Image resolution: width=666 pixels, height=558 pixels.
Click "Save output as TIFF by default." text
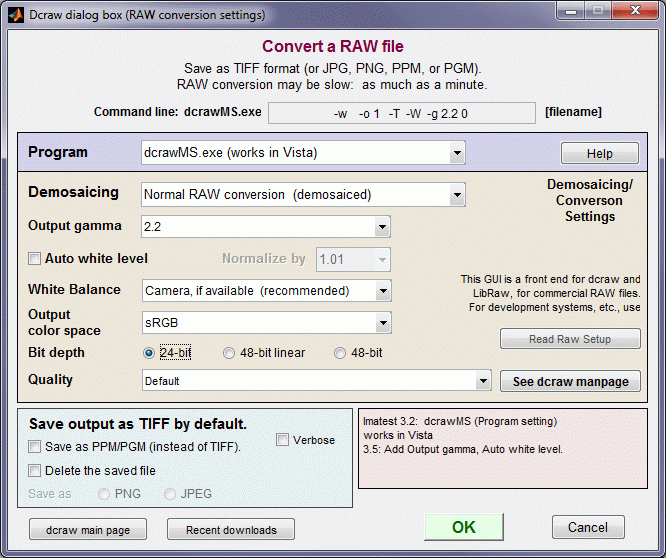pyautogui.click(x=138, y=424)
